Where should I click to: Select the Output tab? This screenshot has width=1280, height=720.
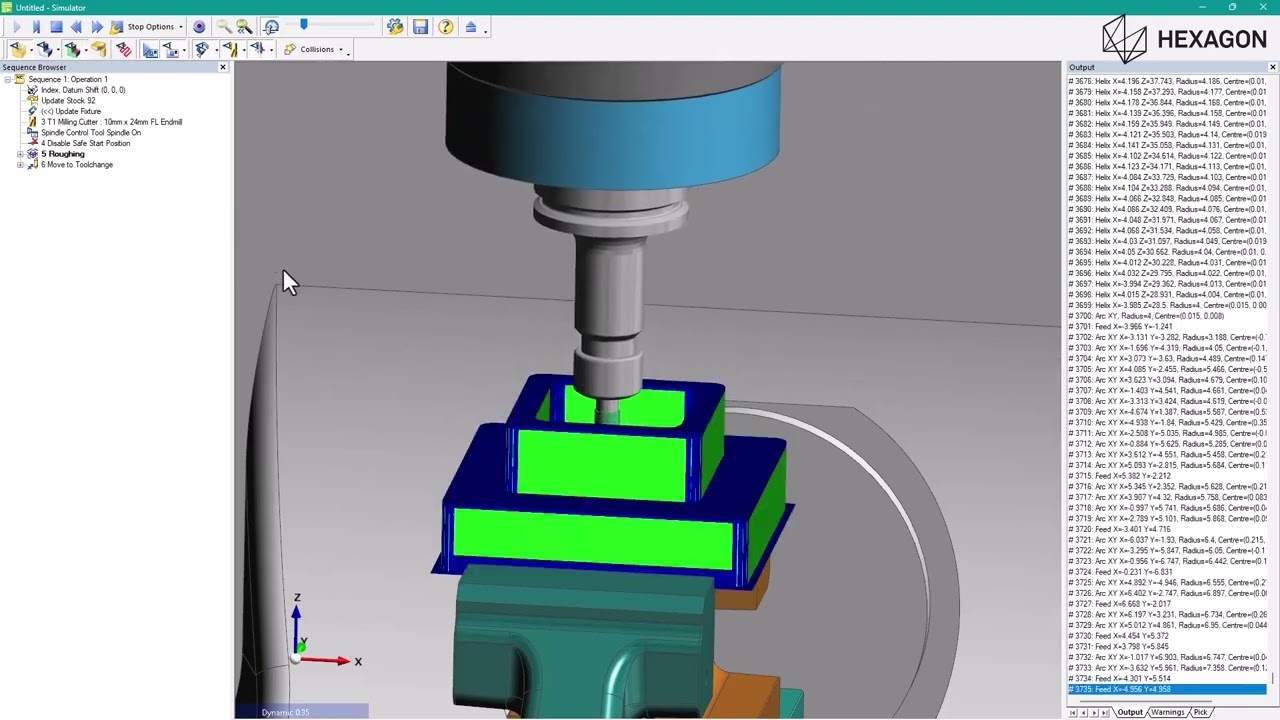[1130, 712]
